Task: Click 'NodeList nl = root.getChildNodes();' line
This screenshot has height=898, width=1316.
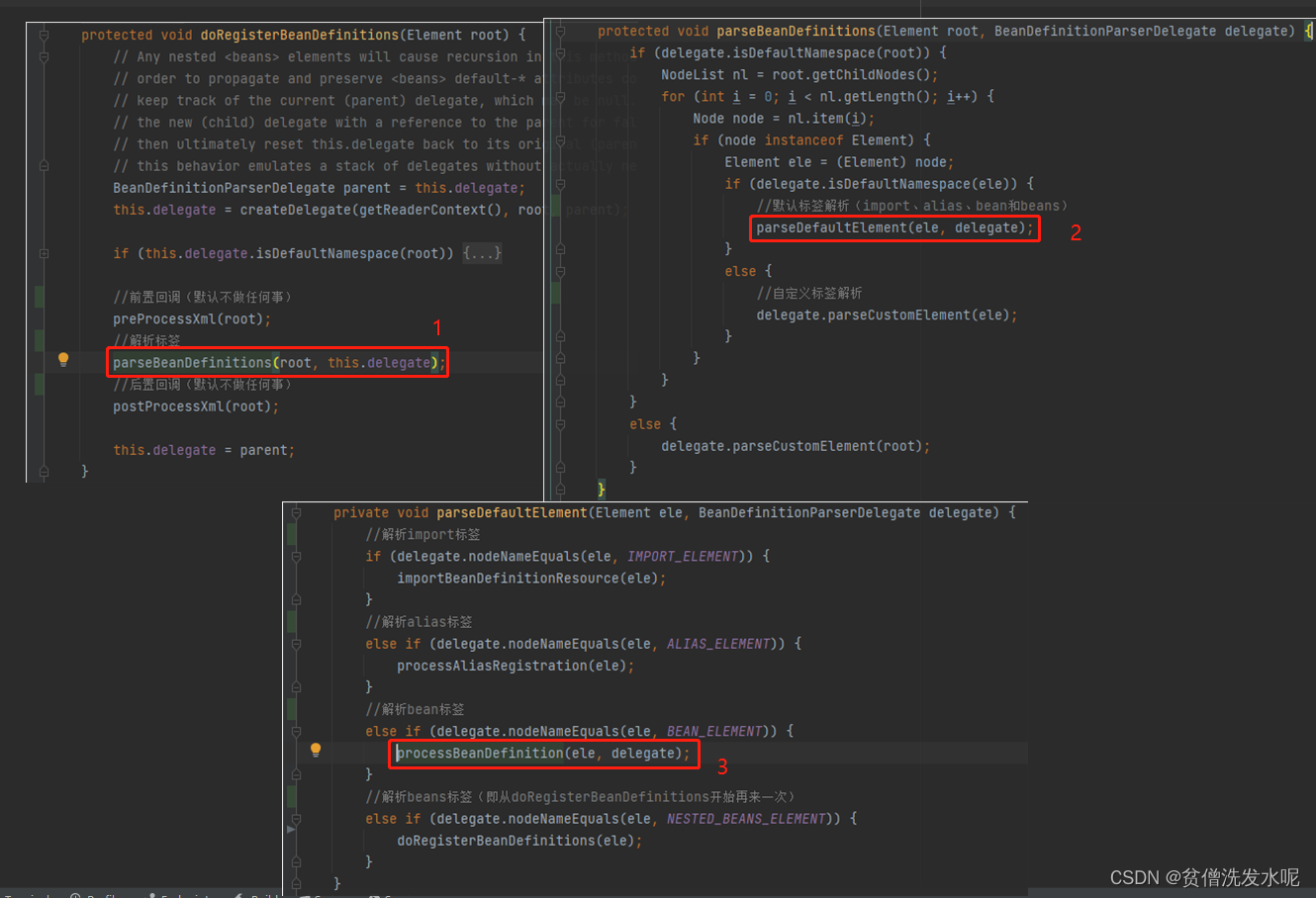Action: click(799, 75)
